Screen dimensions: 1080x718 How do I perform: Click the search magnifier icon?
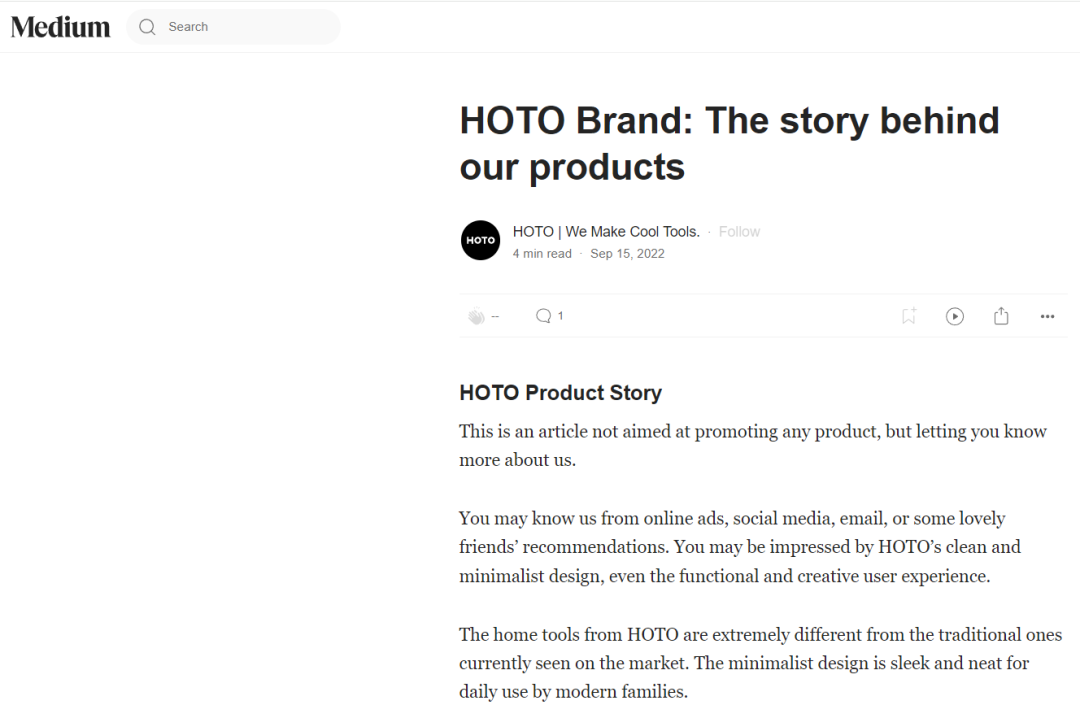point(147,27)
